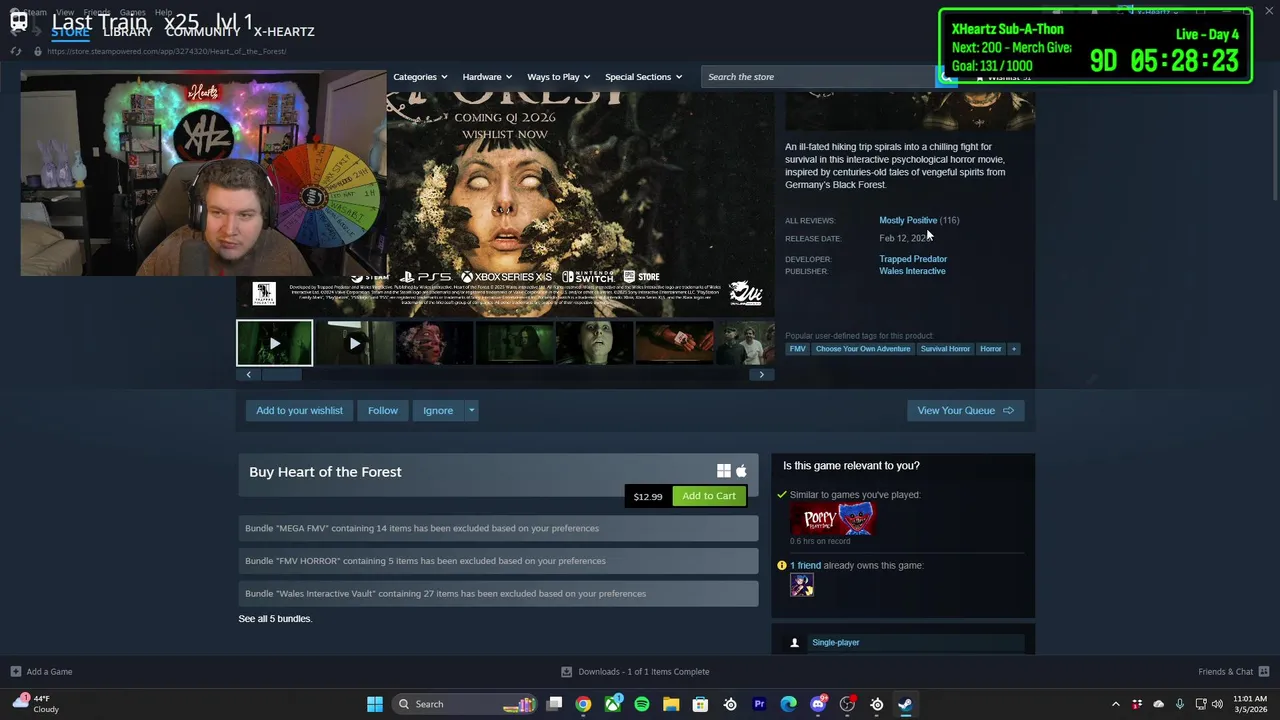This screenshot has height=720, width=1280.
Task: Open Spotify from the taskbar
Action: pos(642,704)
